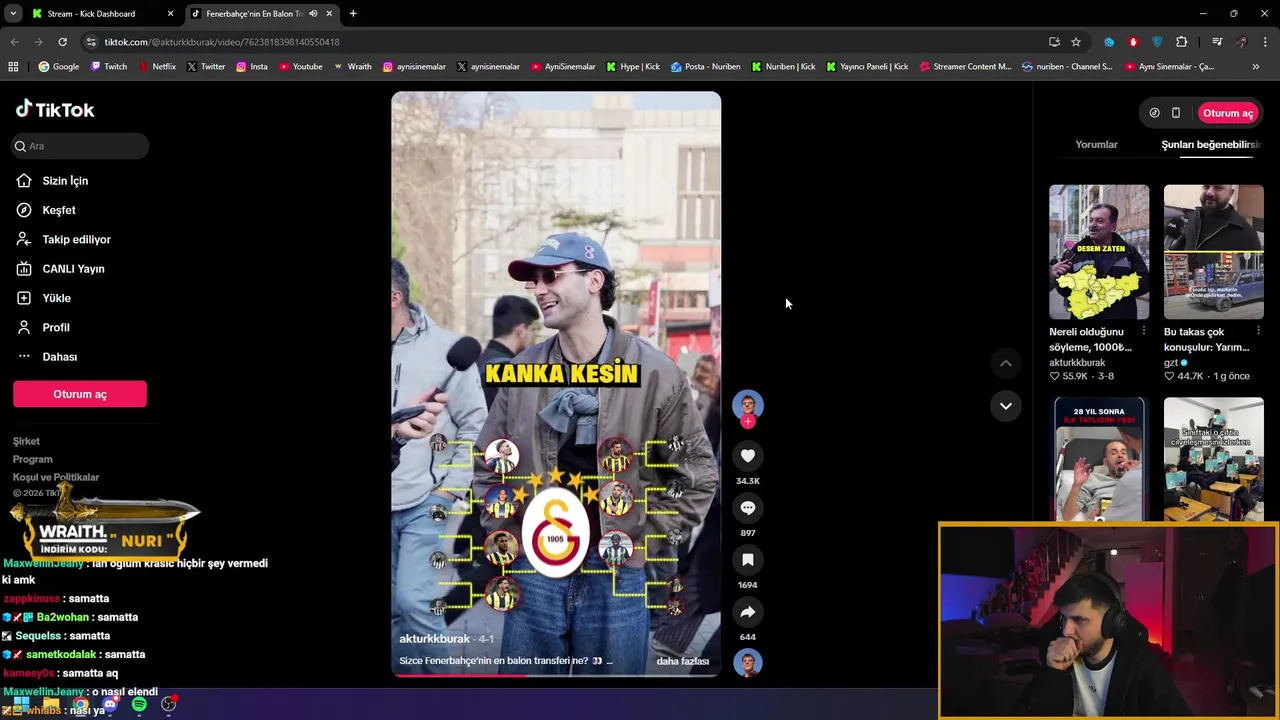
Task: Open Nereli olduğunu söyleme video thumbnail
Action: pos(1099,252)
